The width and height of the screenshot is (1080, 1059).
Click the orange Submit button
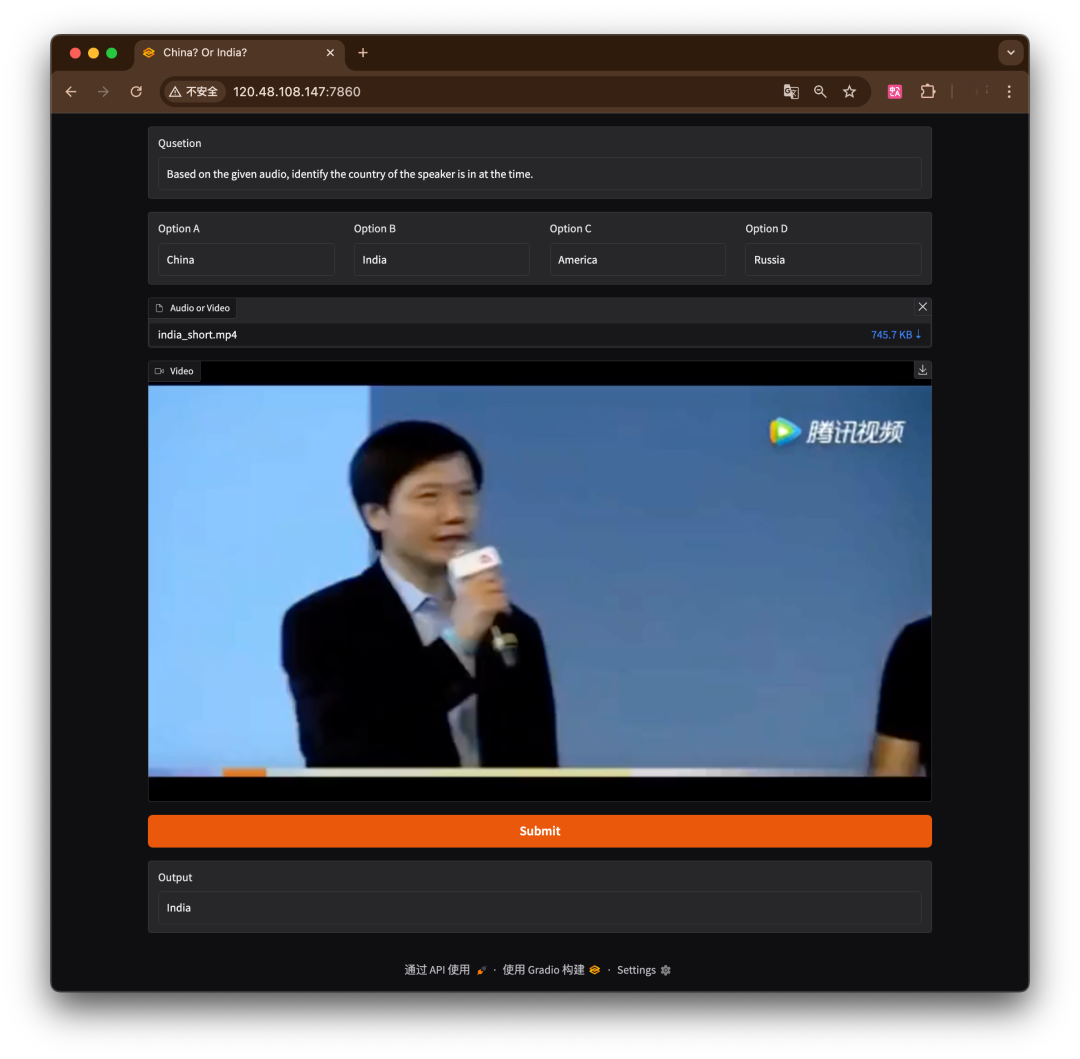click(x=539, y=831)
